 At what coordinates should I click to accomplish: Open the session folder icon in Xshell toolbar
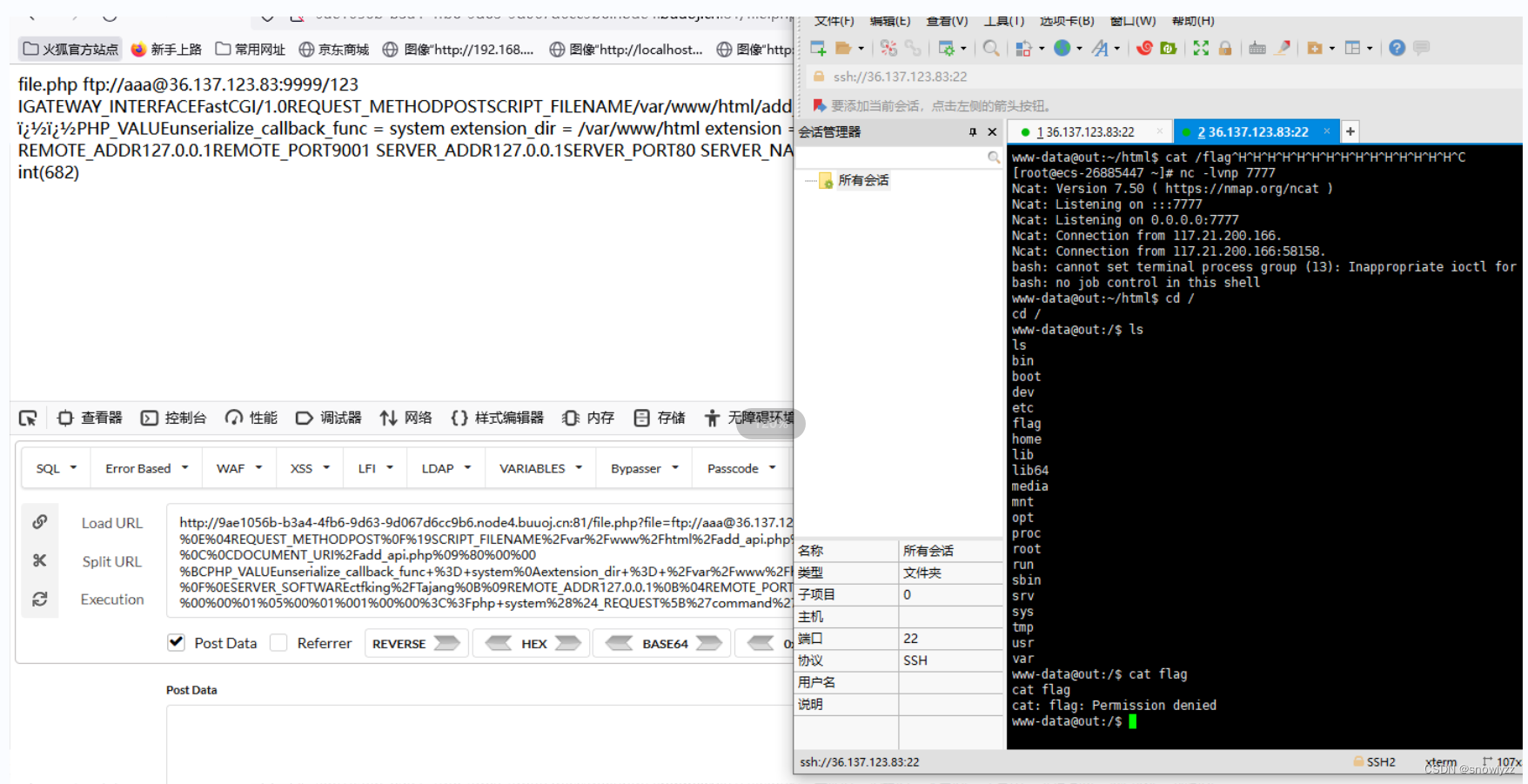tap(842, 48)
